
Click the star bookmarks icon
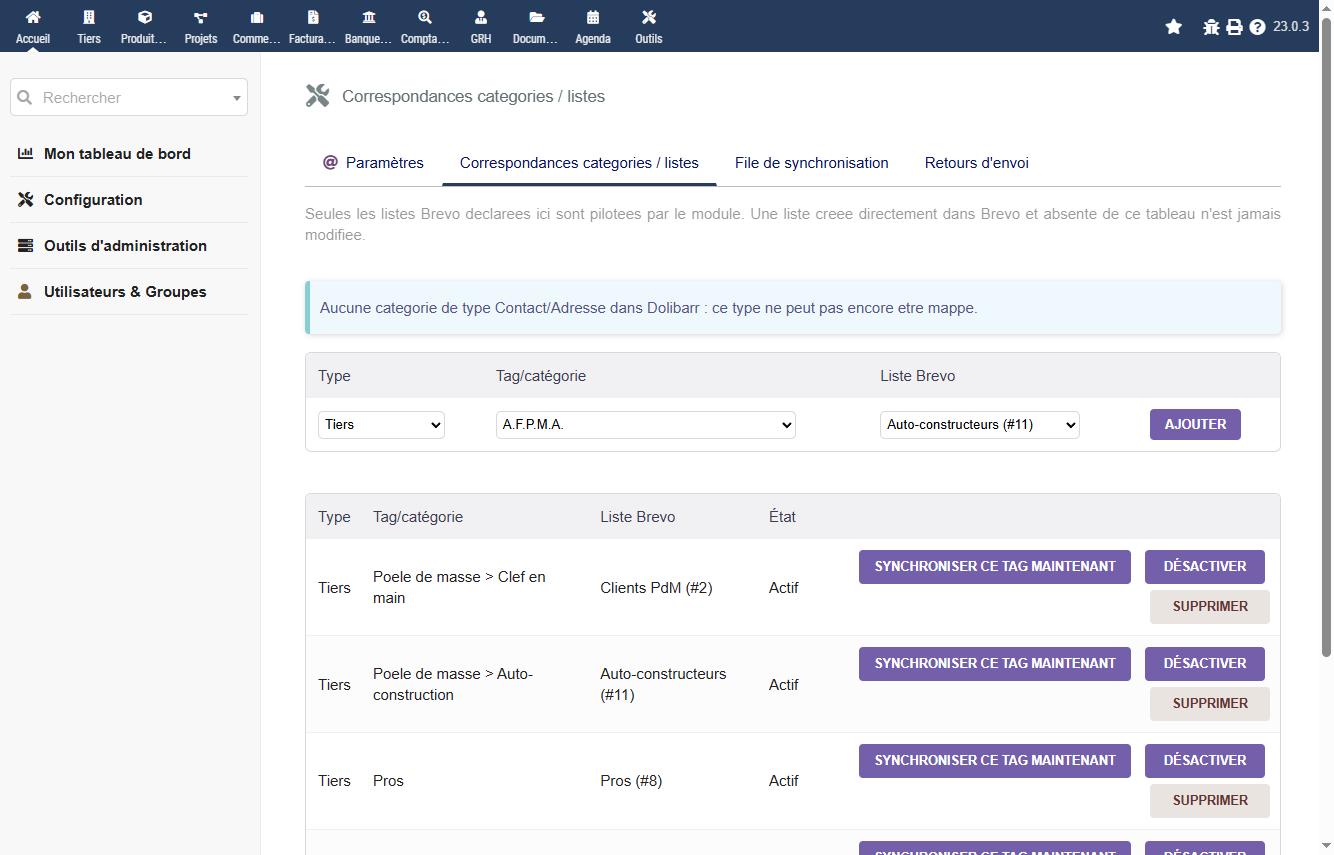1174,27
